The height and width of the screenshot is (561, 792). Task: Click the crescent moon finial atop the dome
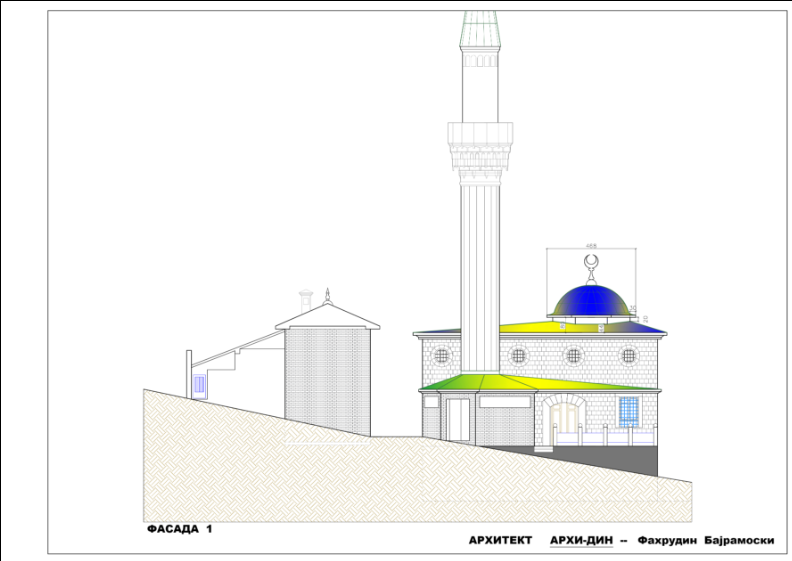(x=592, y=263)
